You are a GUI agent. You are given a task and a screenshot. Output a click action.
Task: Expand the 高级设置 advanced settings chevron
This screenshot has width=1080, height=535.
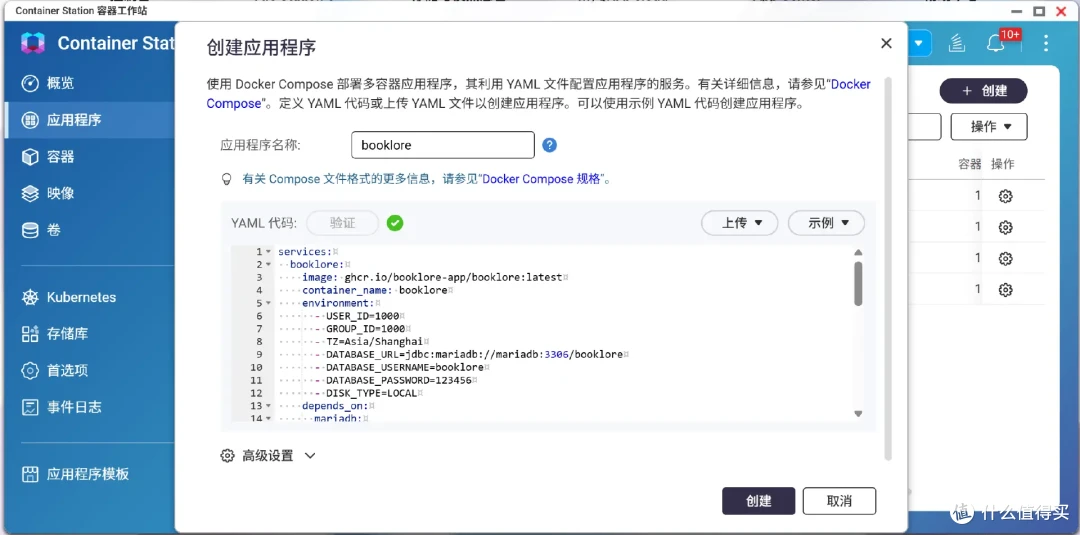click(309, 456)
